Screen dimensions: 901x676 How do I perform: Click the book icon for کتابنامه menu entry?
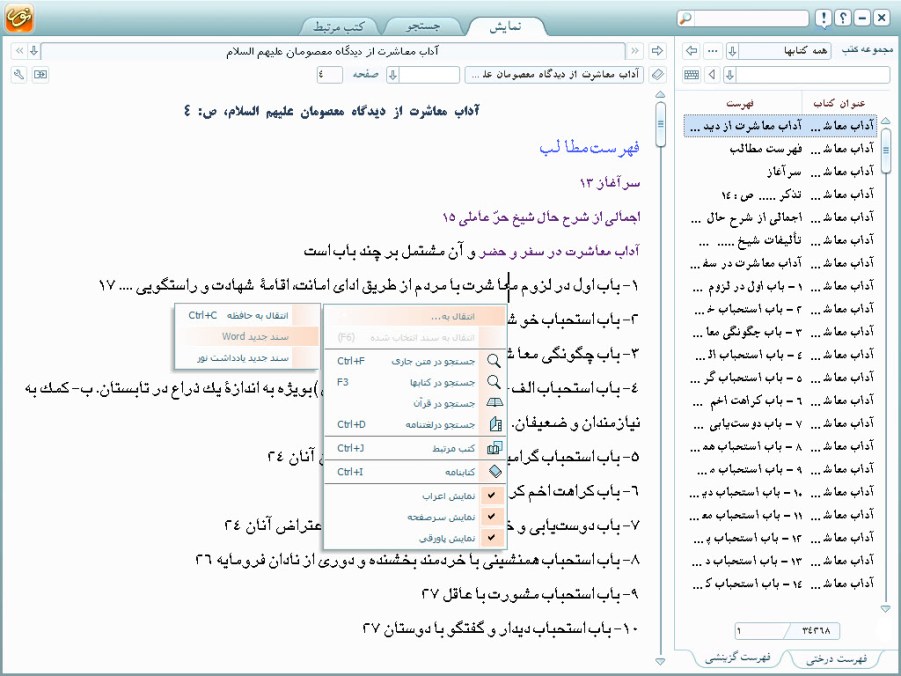pyautogui.click(x=494, y=472)
